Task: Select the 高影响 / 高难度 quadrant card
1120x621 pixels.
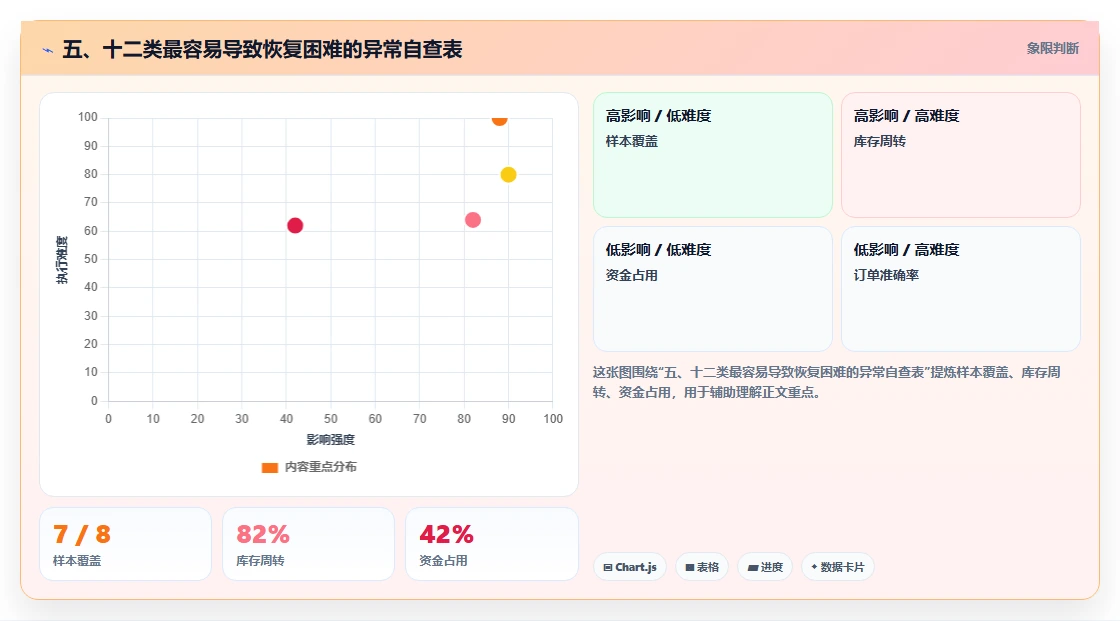Action: (x=961, y=154)
